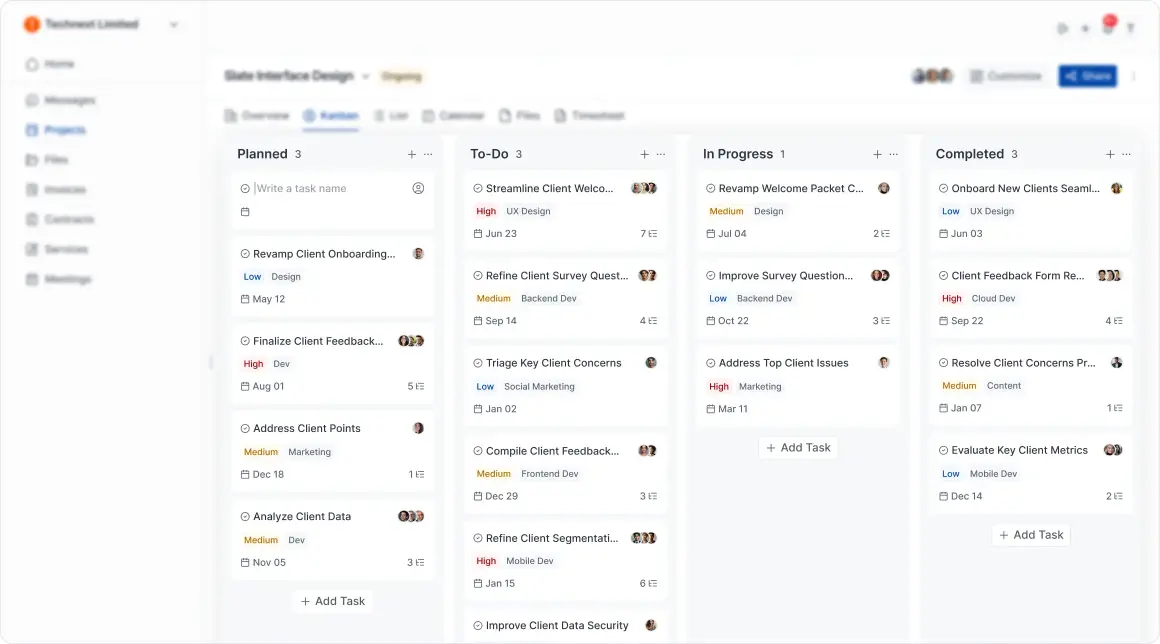Mark Revamp Welcome Packet task complete
This screenshot has width=1160, height=644.
[710, 189]
